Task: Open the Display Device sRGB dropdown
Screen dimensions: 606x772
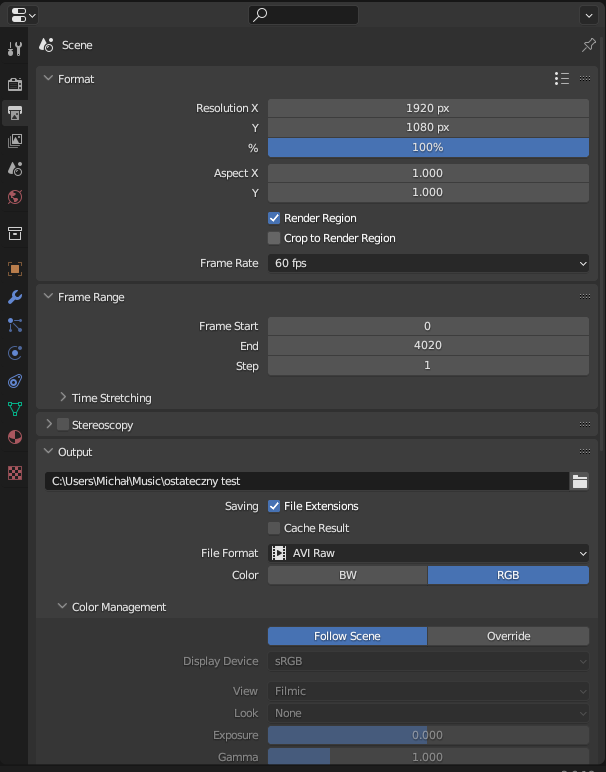Action: coord(428,661)
